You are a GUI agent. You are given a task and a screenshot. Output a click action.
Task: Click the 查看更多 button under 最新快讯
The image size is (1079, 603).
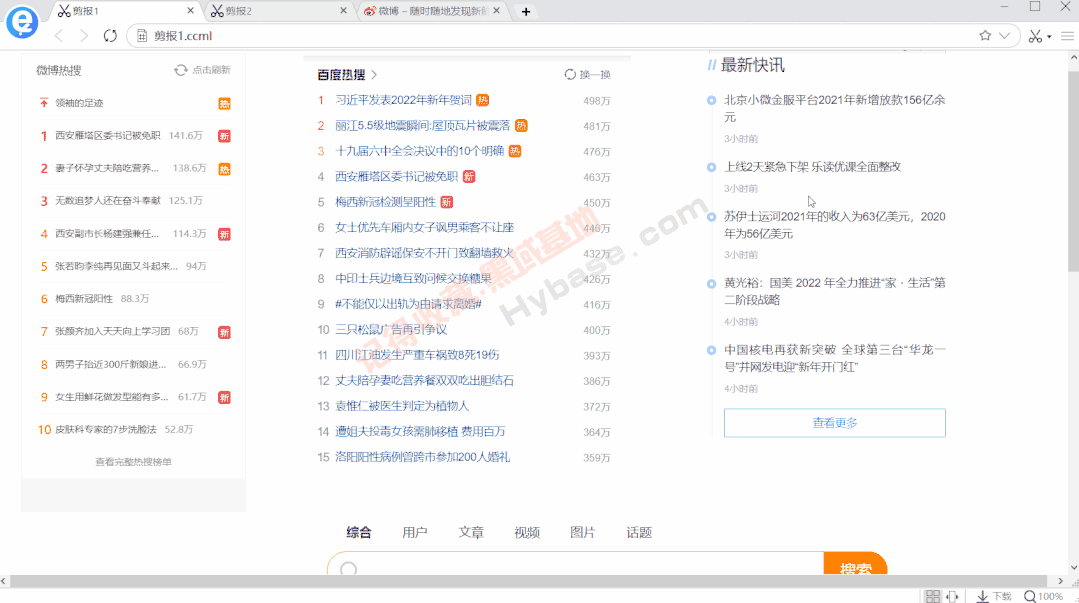pos(835,423)
